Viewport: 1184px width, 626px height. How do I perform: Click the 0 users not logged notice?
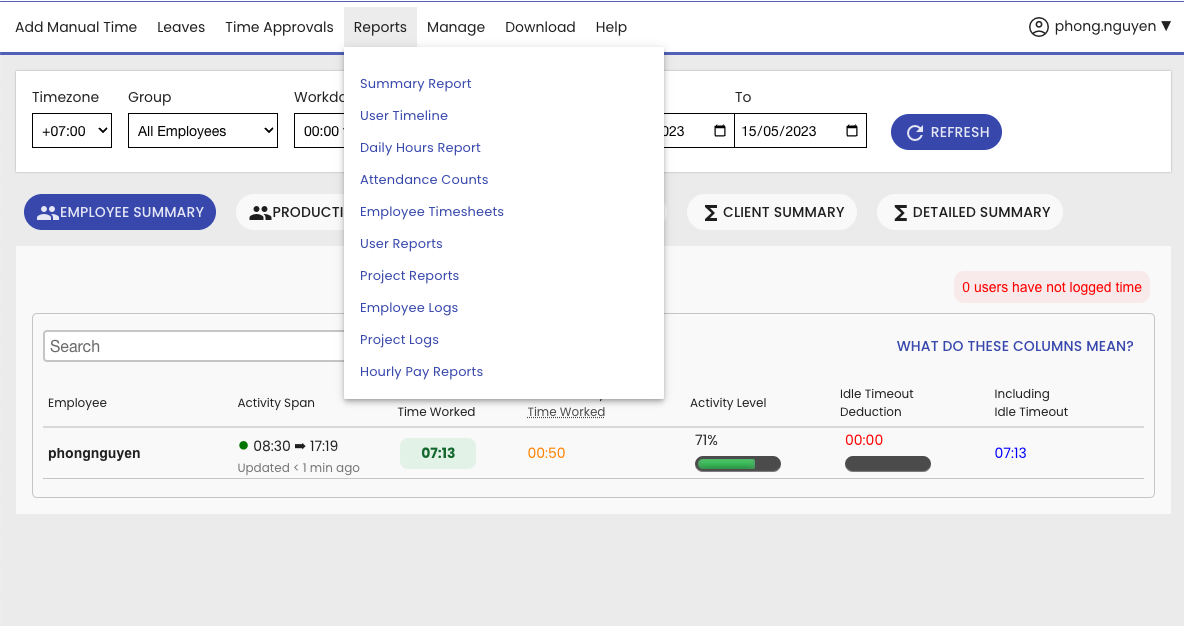coord(1051,287)
